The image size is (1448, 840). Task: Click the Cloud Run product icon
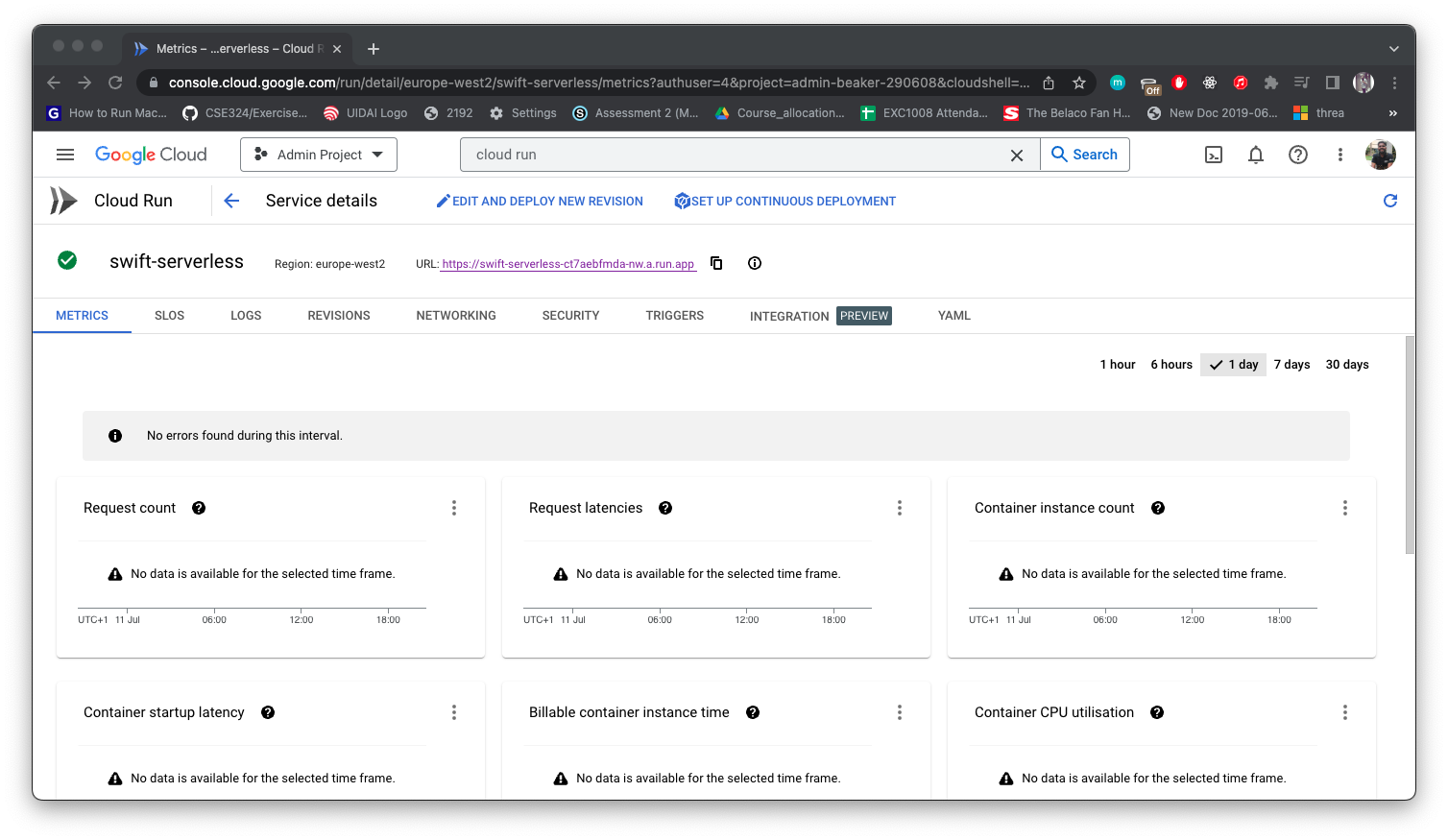coord(63,201)
